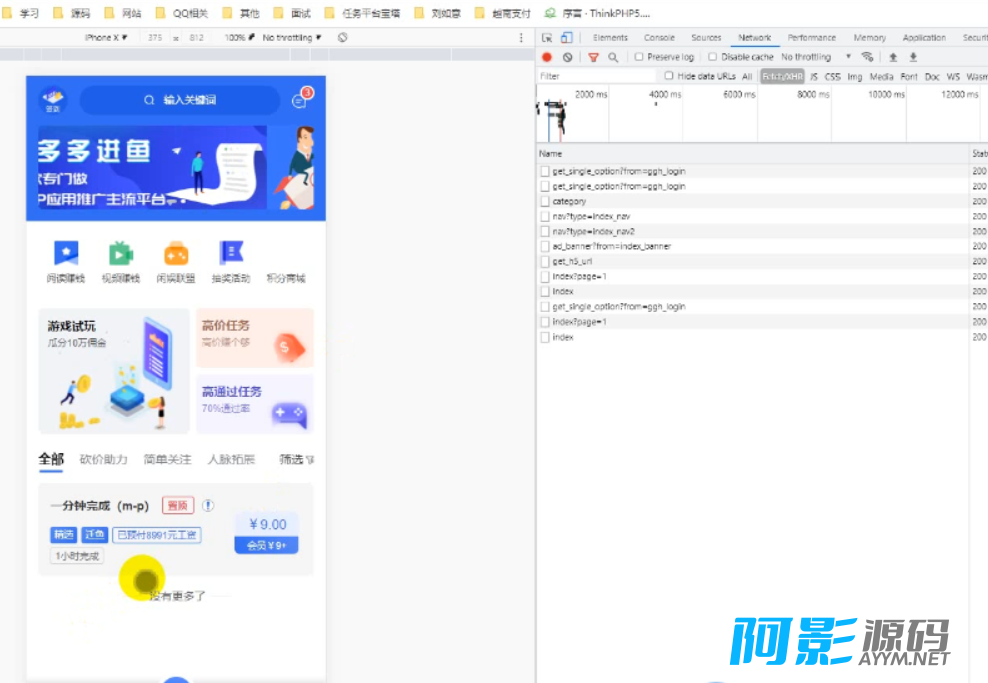Toggle the device toolbar icon in DevTools
Image resolution: width=988 pixels, height=683 pixels.
pyautogui.click(x=566, y=38)
